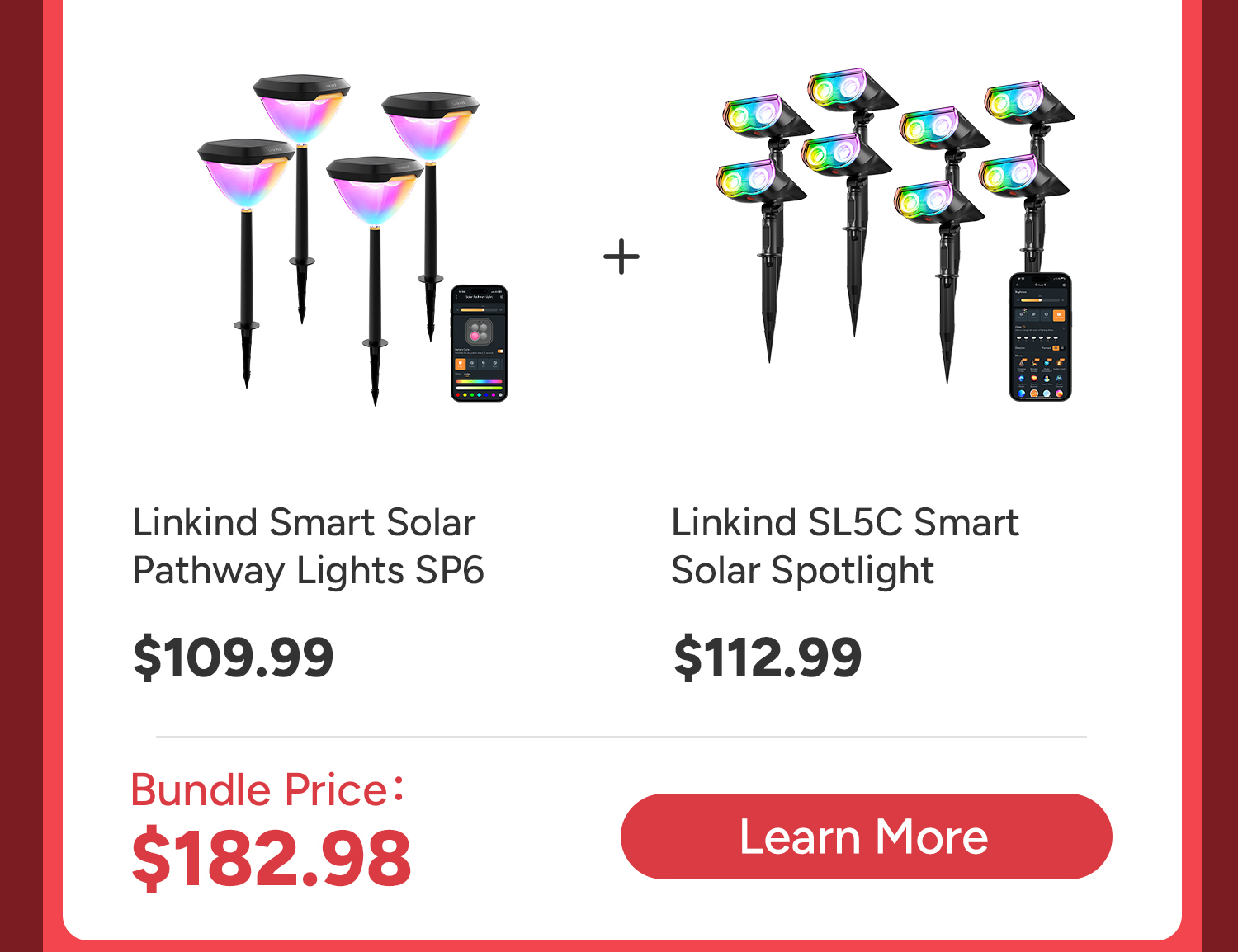Click the $109.99 price
The image size is (1238, 952).
point(234,657)
